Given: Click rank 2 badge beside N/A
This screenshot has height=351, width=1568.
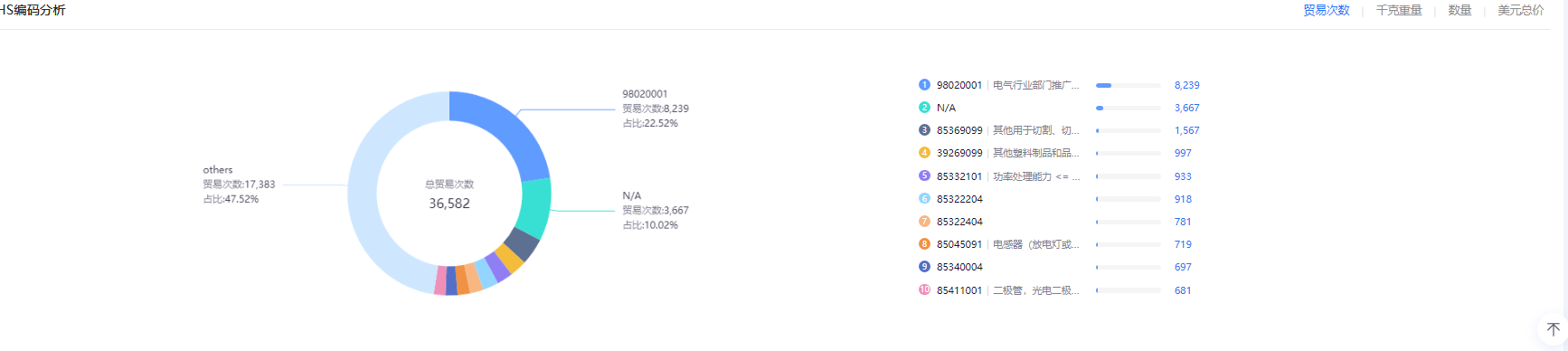Looking at the screenshot, I should click(924, 108).
